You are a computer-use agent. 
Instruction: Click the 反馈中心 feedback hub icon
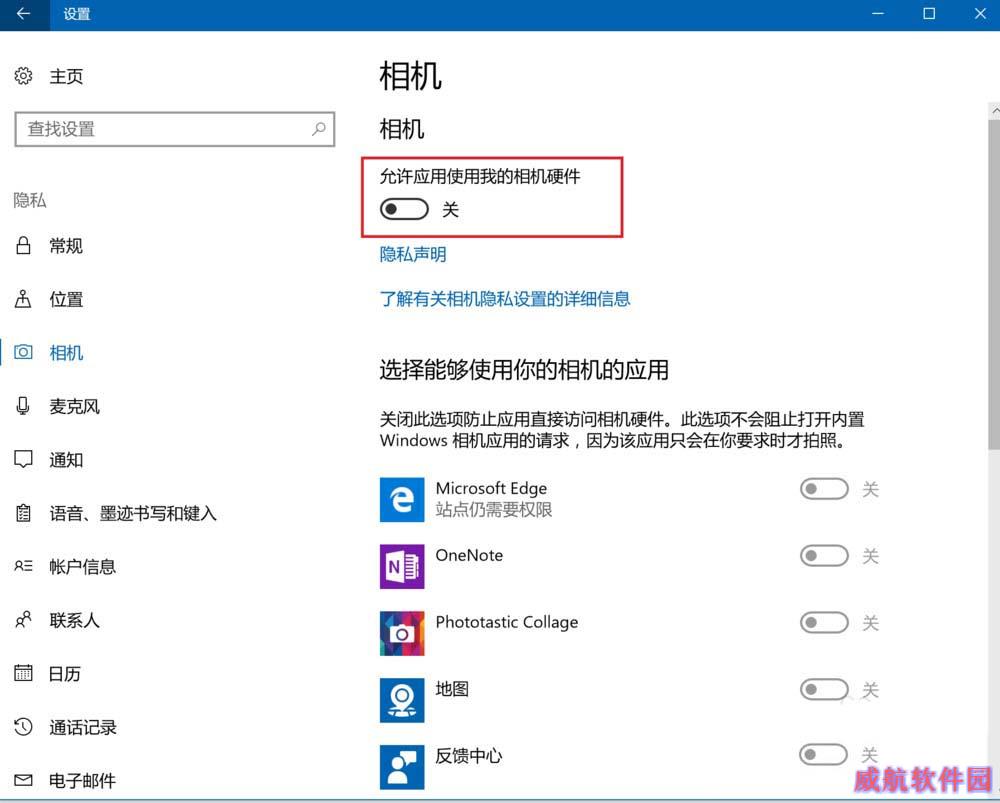402,767
